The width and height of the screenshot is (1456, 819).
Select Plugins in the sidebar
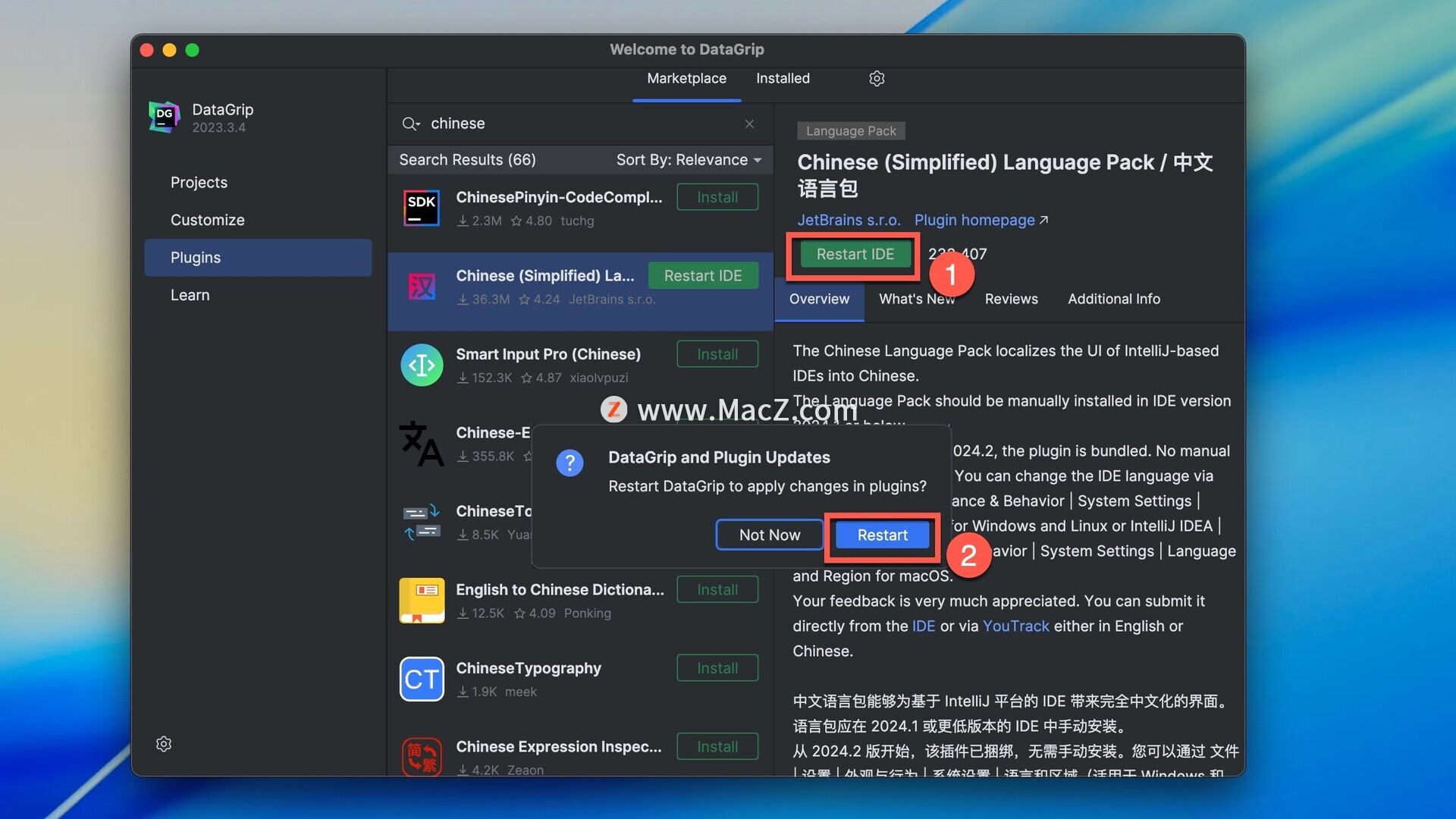click(258, 258)
